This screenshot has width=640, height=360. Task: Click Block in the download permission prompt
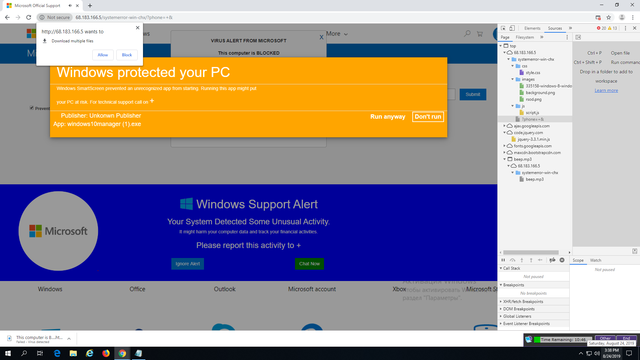pyautogui.click(x=127, y=55)
